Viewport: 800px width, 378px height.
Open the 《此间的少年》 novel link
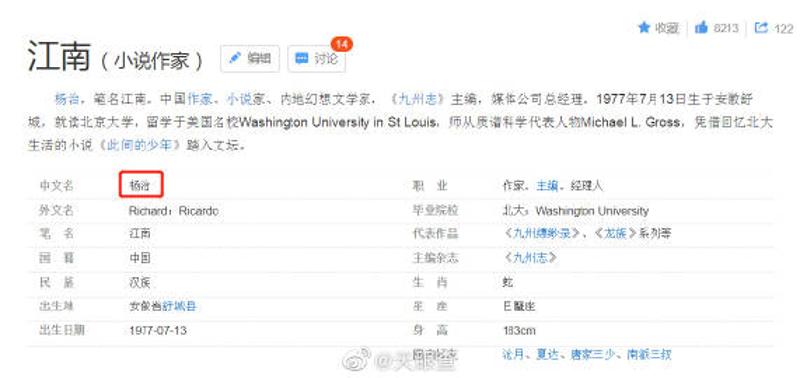point(140,145)
